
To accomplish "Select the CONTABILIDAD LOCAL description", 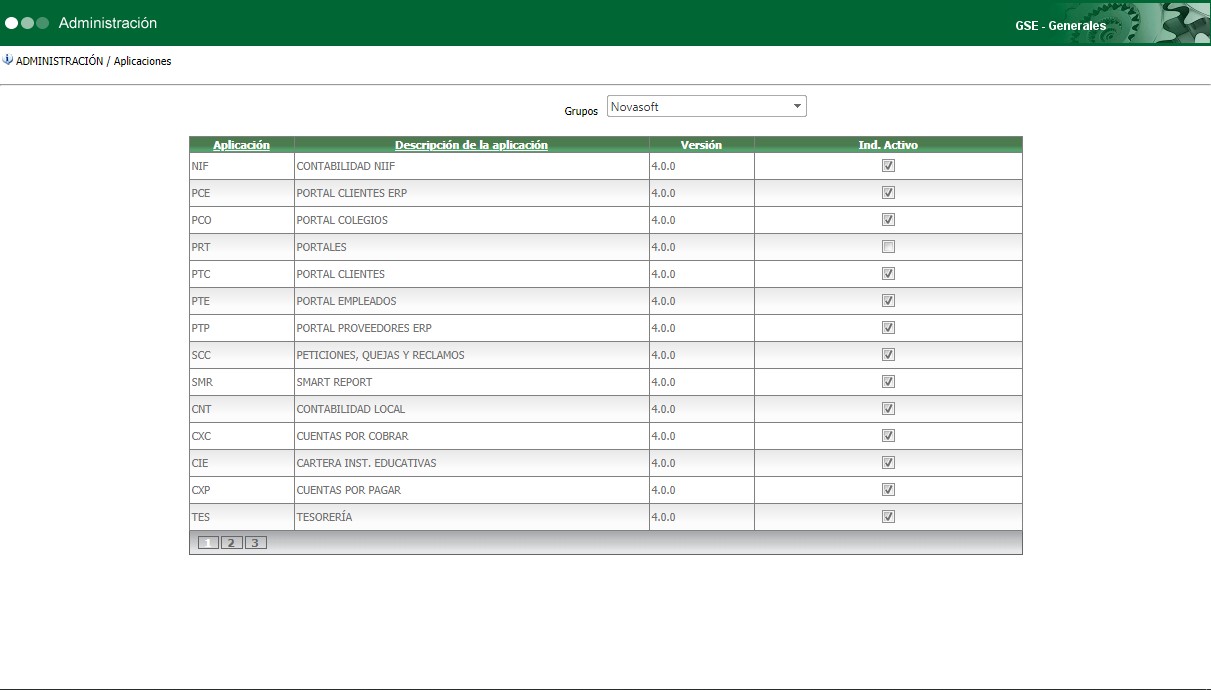I will click(351, 409).
